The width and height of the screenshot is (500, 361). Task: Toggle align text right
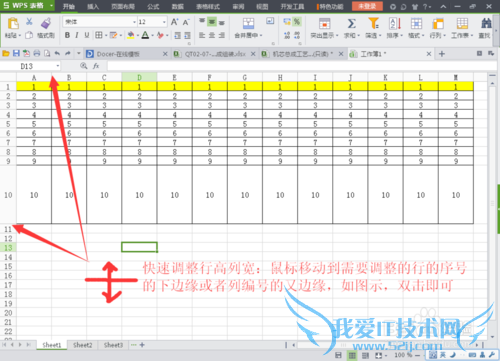222,35
